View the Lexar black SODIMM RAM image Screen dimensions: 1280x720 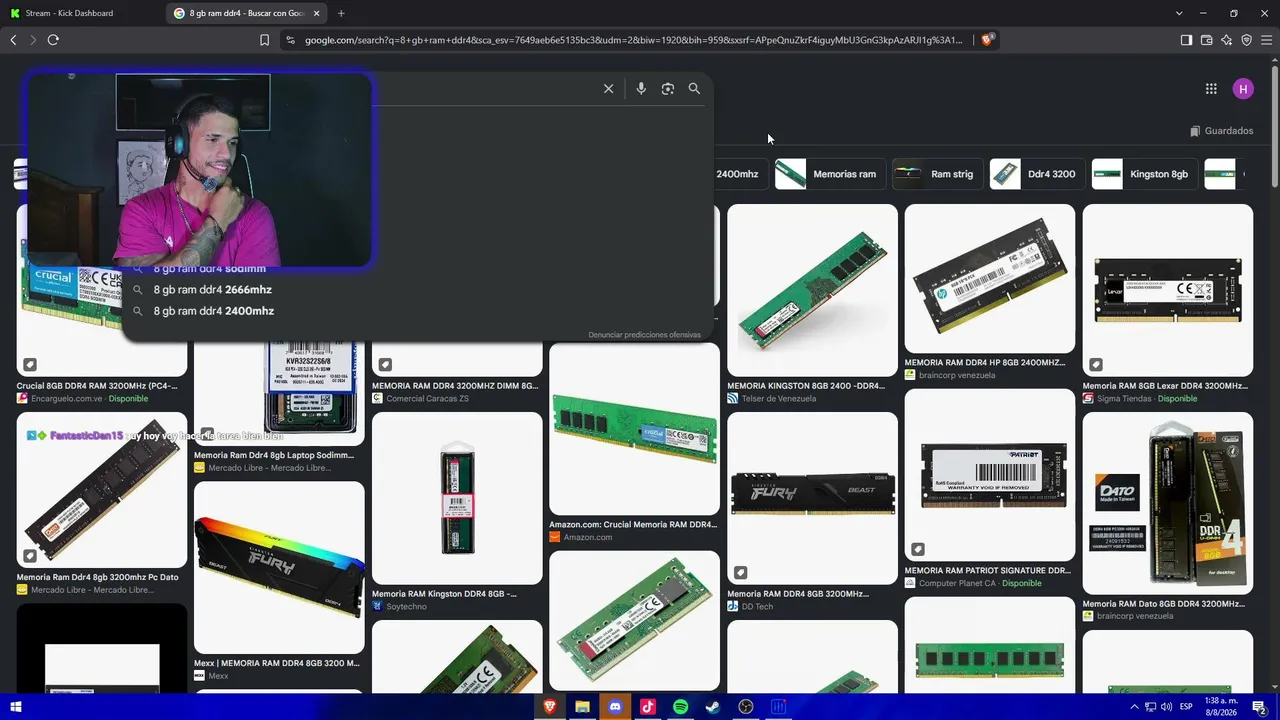pyautogui.click(x=1168, y=290)
